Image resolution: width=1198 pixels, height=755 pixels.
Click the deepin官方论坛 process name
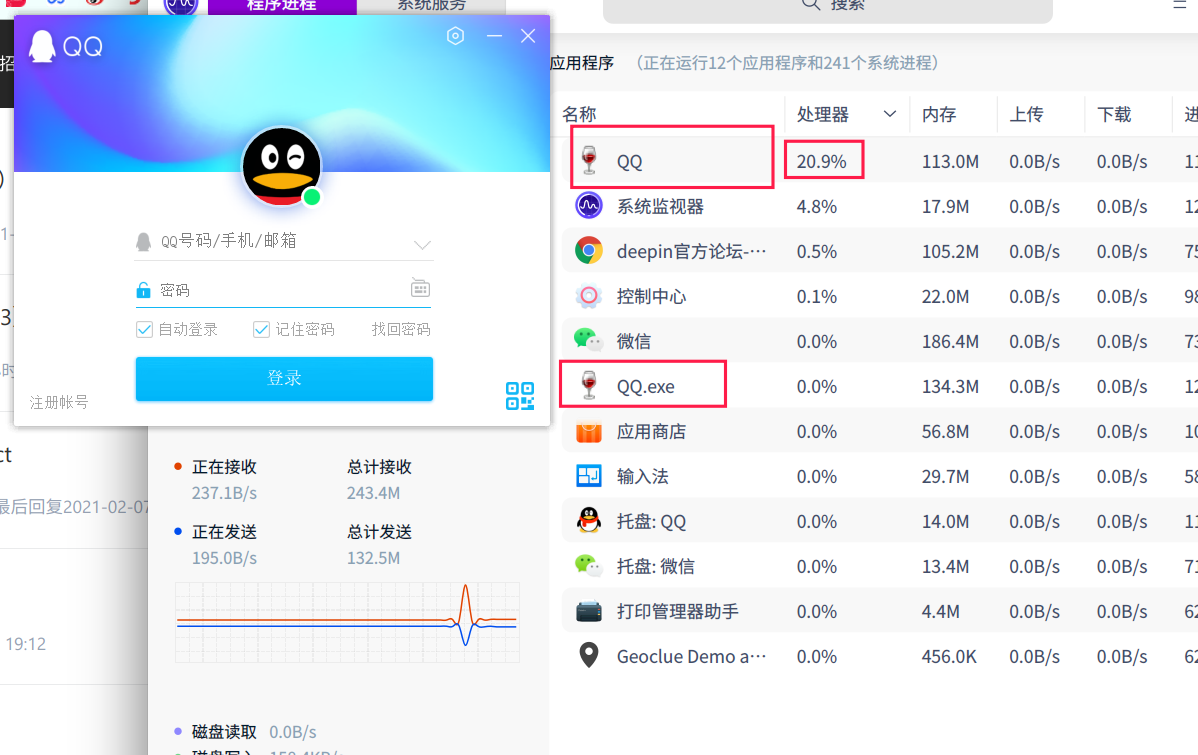[691, 251]
